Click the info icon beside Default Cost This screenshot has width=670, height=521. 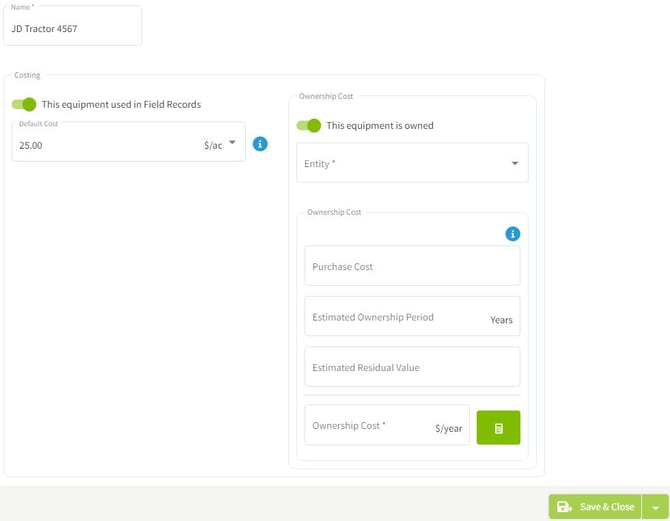(260, 144)
